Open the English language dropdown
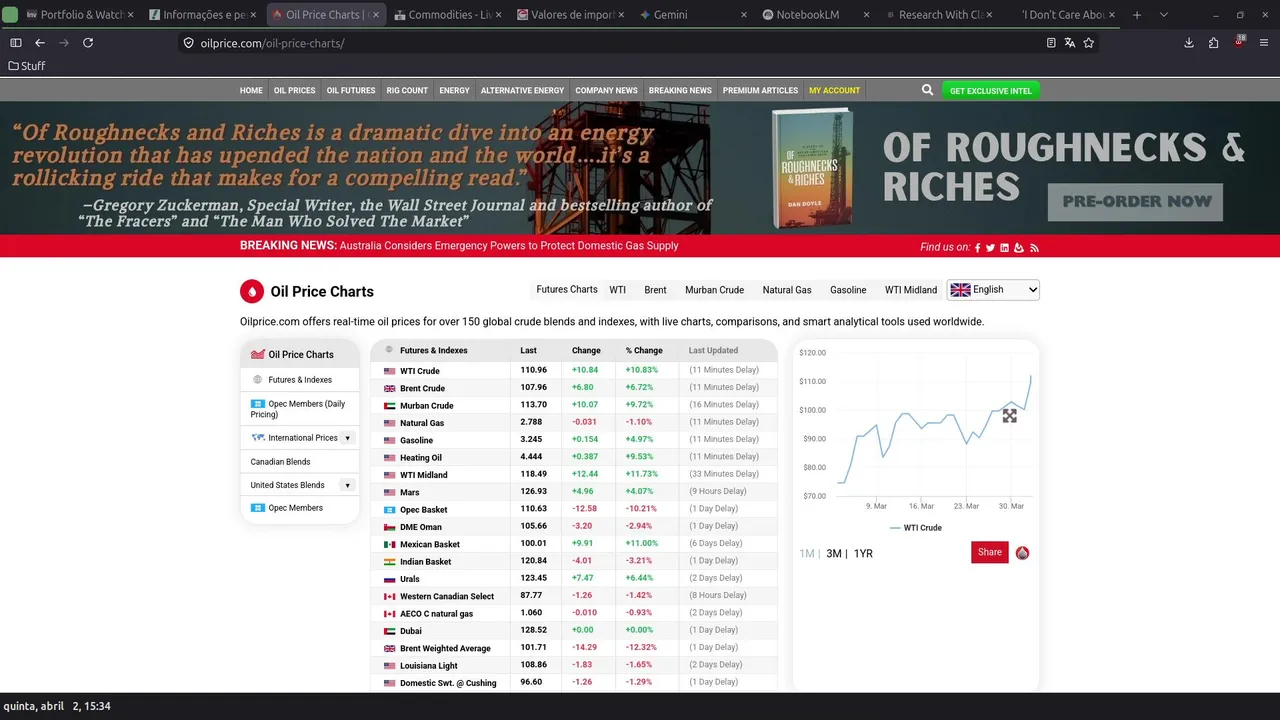The height and width of the screenshot is (720, 1280). point(993,290)
